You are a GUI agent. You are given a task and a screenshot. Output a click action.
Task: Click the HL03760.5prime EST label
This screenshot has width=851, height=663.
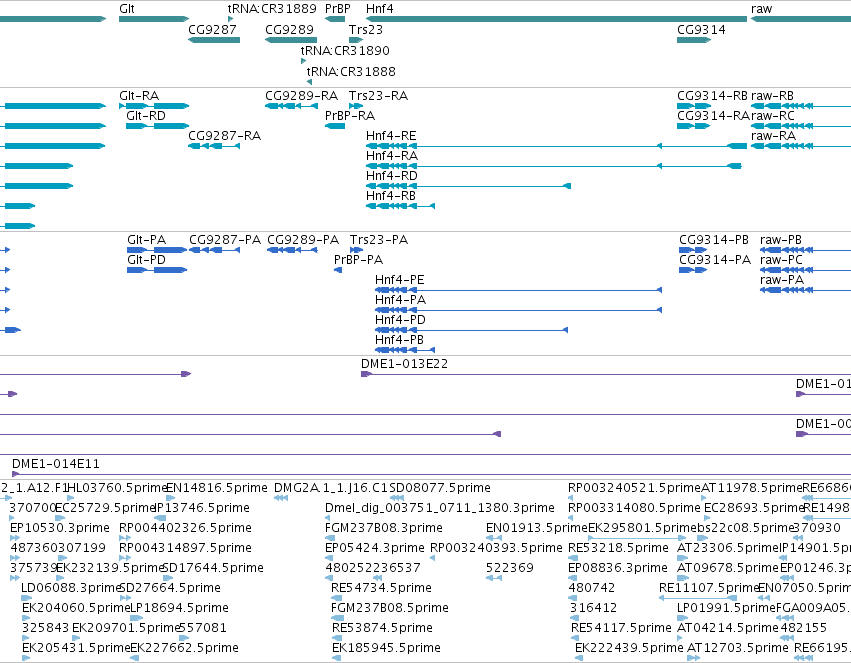[x=116, y=488]
